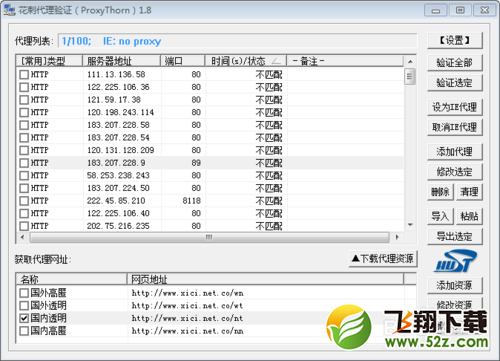Viewport: 500px width, 361px height.
Task: Select address cell 58.253.238.243
Action: 118,176
